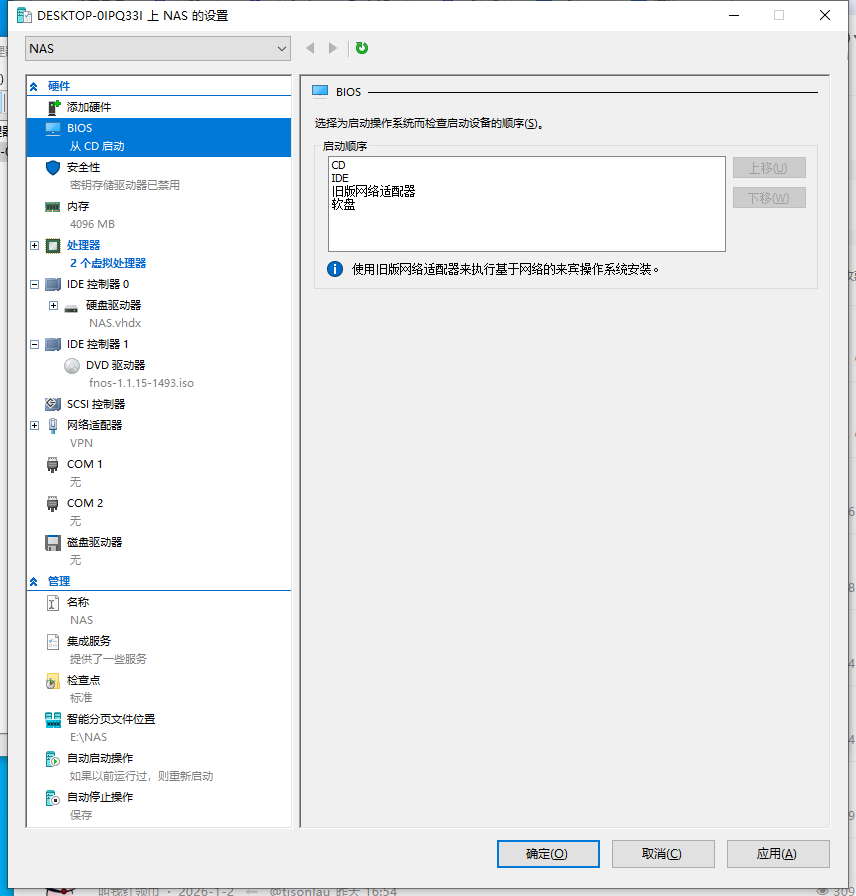Click the 确定 button
The height and width of the screenshot is (896, 856).
[x=547, y=853]
